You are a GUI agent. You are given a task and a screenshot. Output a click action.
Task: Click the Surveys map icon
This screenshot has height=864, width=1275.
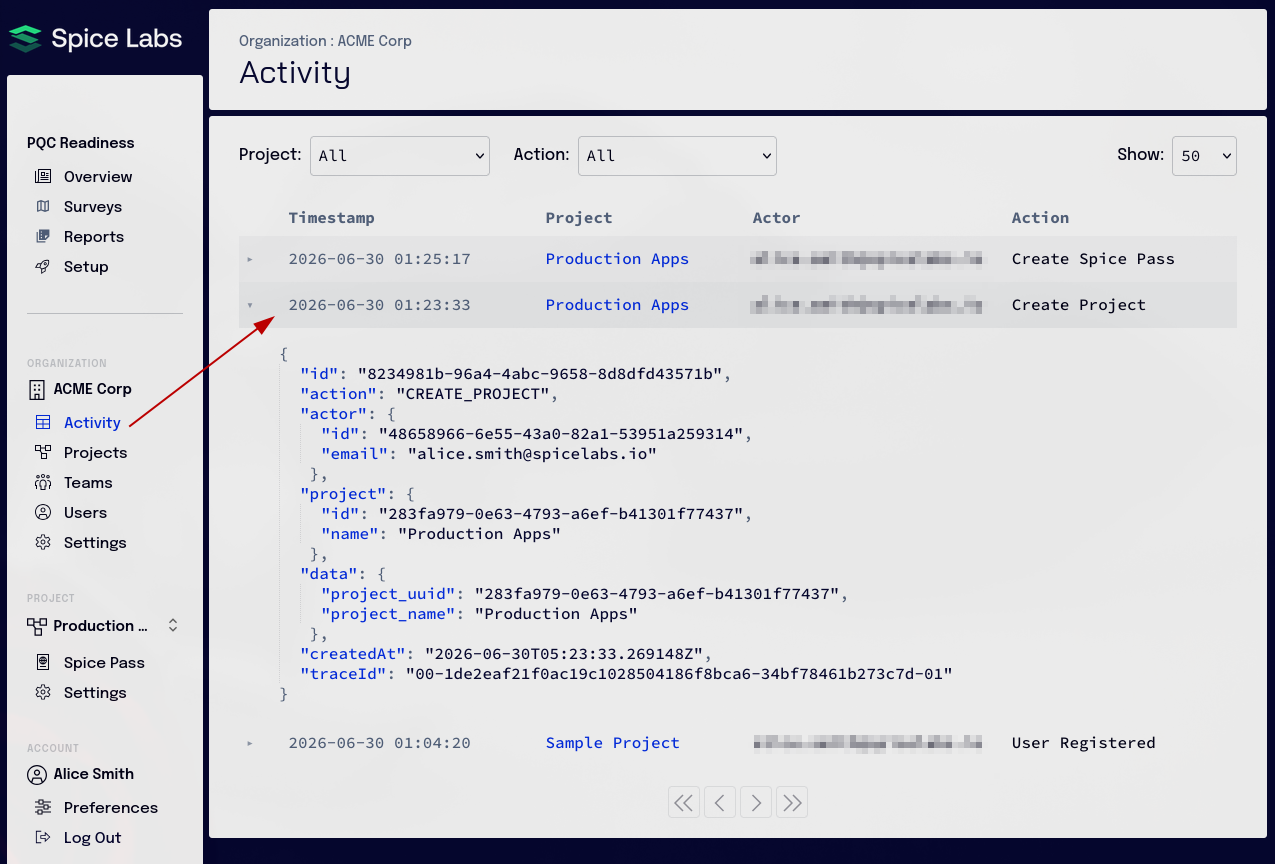tap(43, 207)
